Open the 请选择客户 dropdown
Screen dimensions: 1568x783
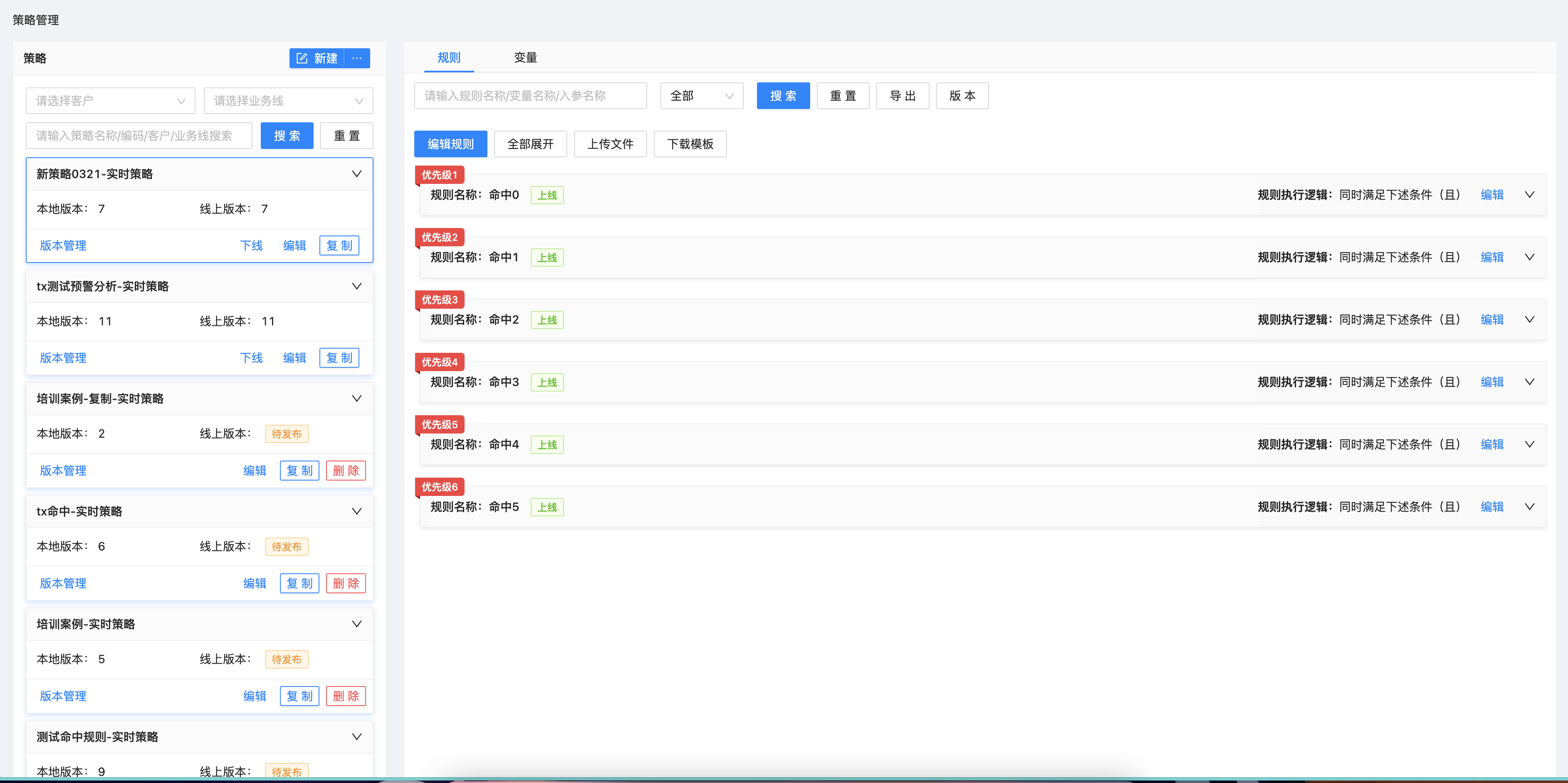110,101
